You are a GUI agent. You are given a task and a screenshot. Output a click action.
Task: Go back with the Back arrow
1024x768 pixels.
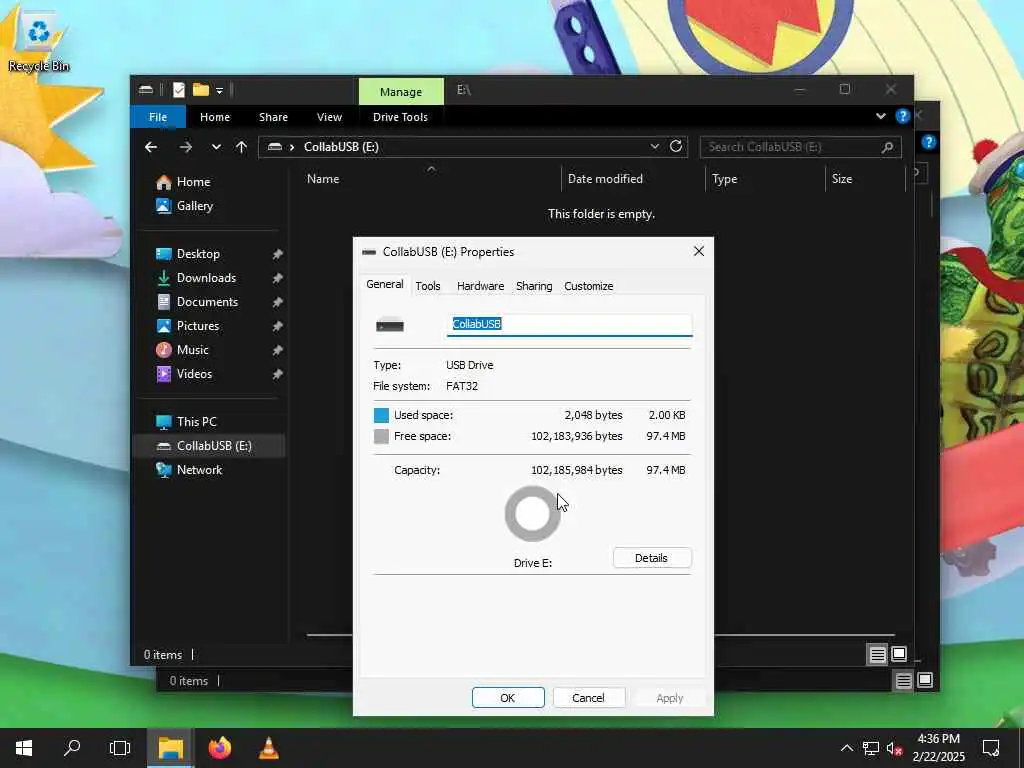[151, 147]
